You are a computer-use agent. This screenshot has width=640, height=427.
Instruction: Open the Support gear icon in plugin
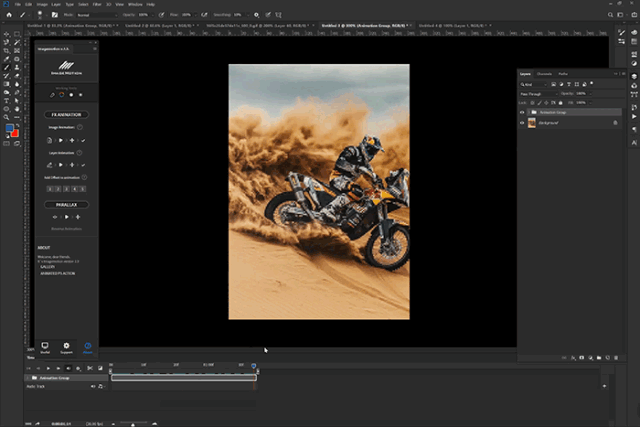click(66, 345)
